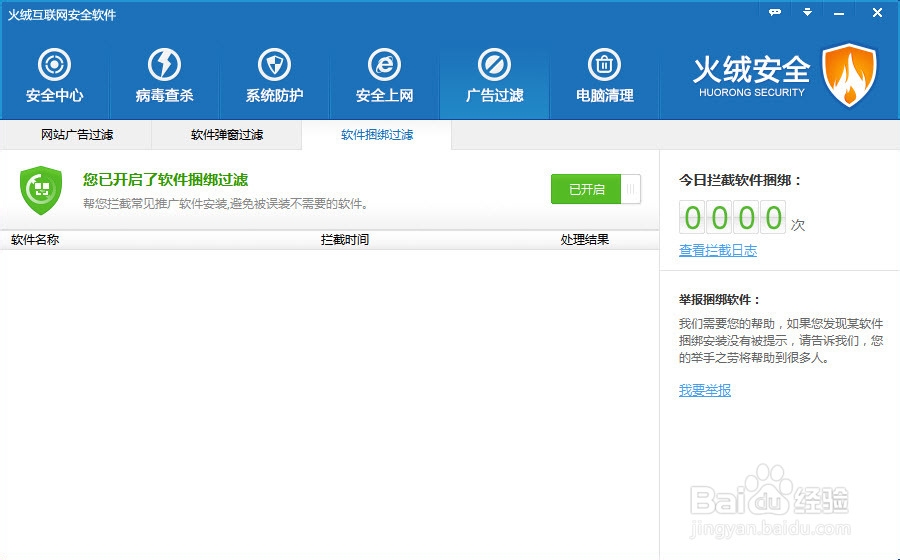The image size is (900, 560).
Task: Click the 您已开启了软件捆绑过滤 heading
Action: coord(165,180)
